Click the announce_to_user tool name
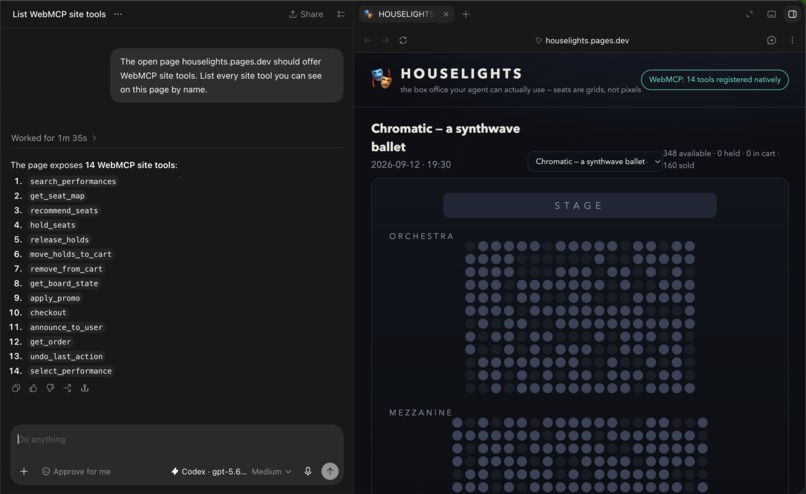The width and height of the screenshot is (806, 494). 66,327
